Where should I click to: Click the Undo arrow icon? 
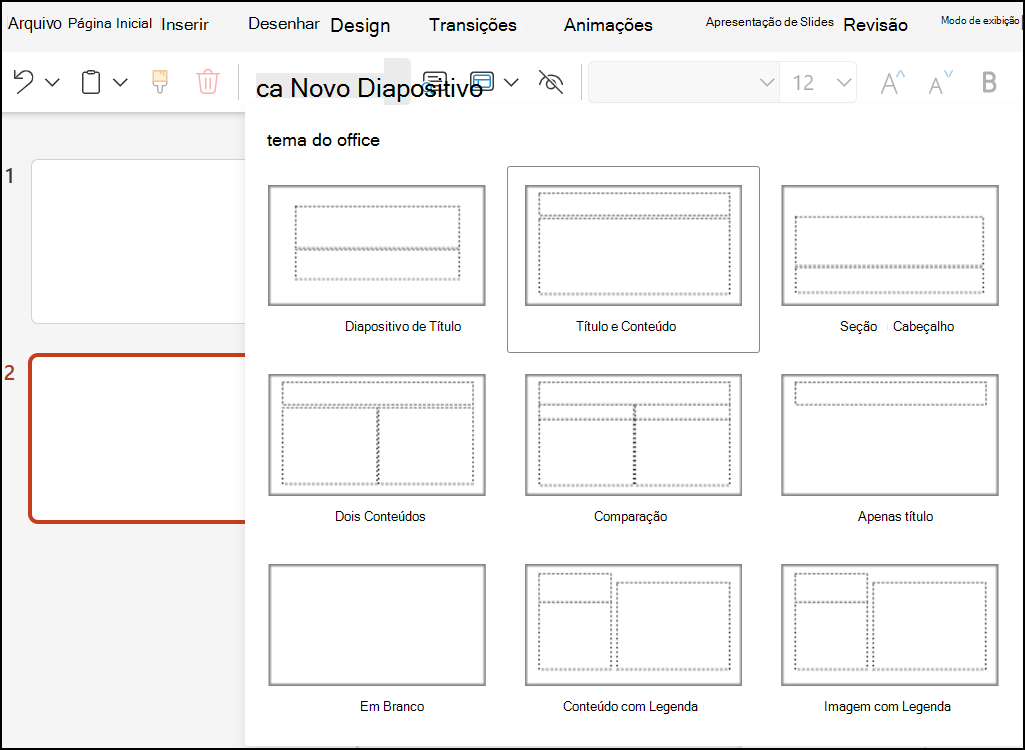coord(24,82)
